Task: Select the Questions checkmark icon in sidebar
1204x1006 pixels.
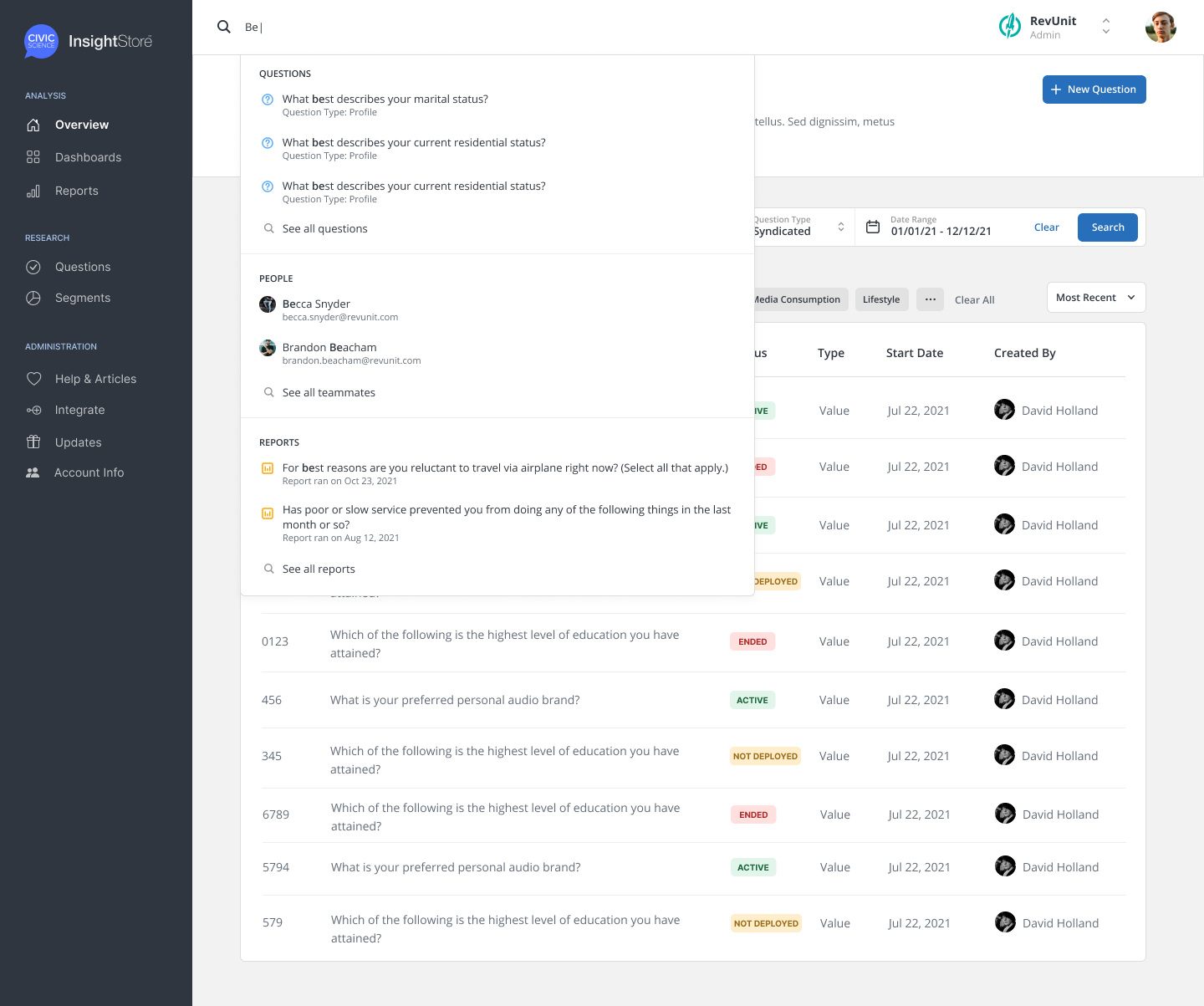Action: (x=33, y=267)
